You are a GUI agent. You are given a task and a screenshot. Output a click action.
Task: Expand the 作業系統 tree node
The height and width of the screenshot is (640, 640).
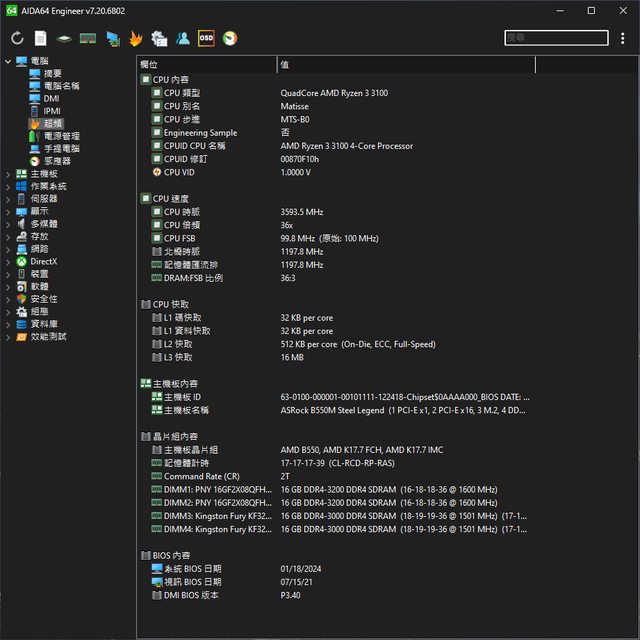pyautogui.click(x=8, y=186)
